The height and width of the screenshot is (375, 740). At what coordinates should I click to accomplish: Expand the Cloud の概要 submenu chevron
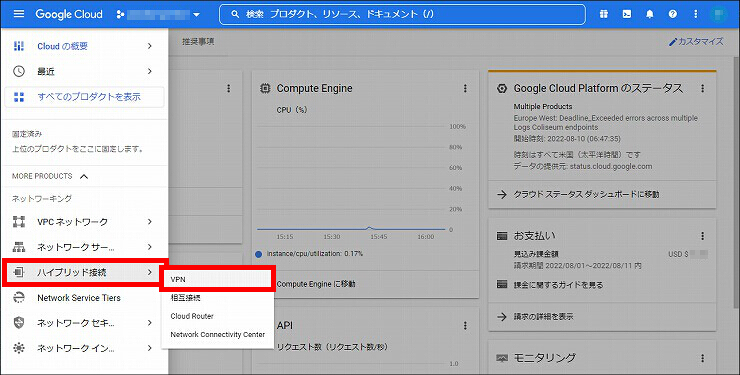pyautogui.click(x=150, y=46)
